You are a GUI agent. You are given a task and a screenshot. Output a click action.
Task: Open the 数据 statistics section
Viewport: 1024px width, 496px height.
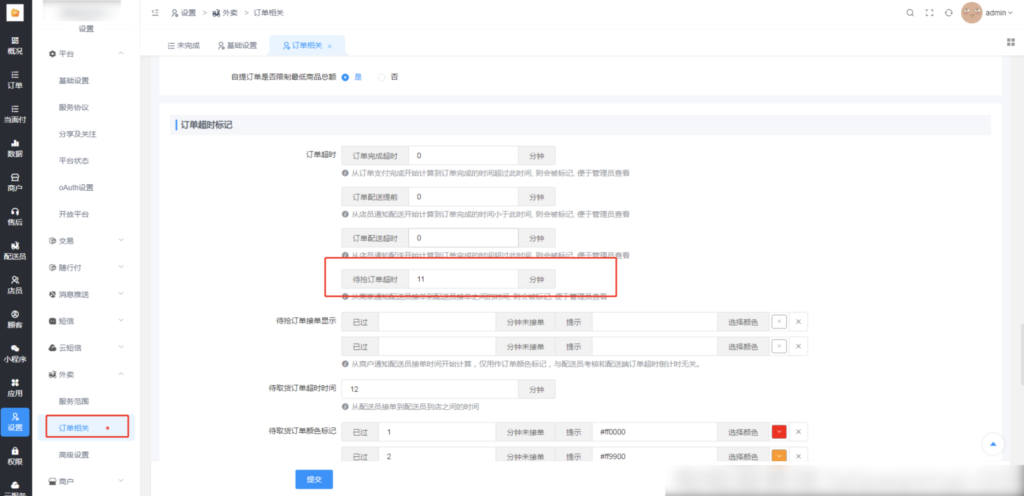(15, 147)
